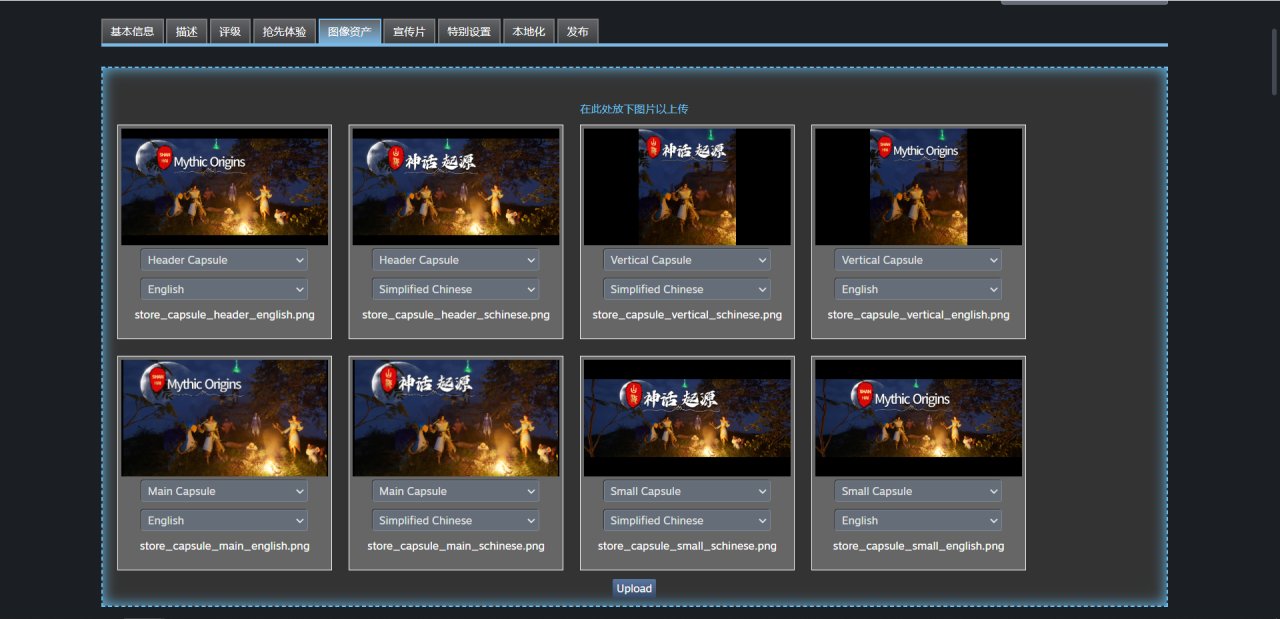Click the English vertical capsule thumbnail
Viewport: 1280px width, 619px height.
click(x=919, y=187)
